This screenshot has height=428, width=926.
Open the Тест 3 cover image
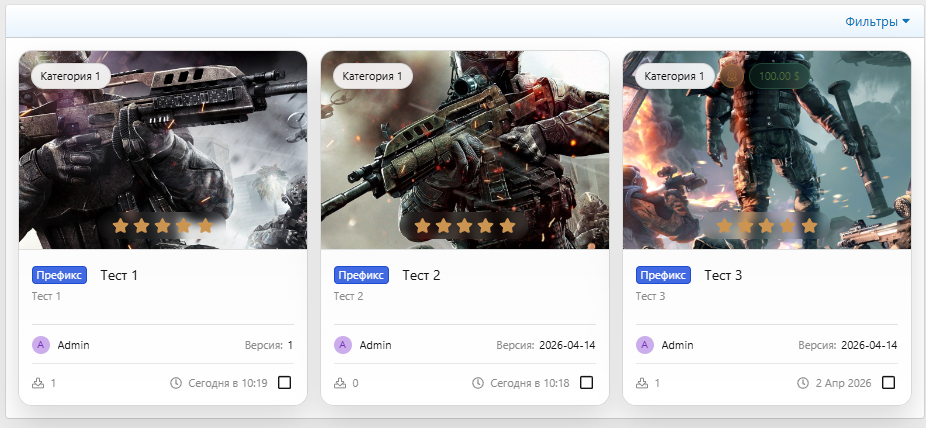pos(767,150)
